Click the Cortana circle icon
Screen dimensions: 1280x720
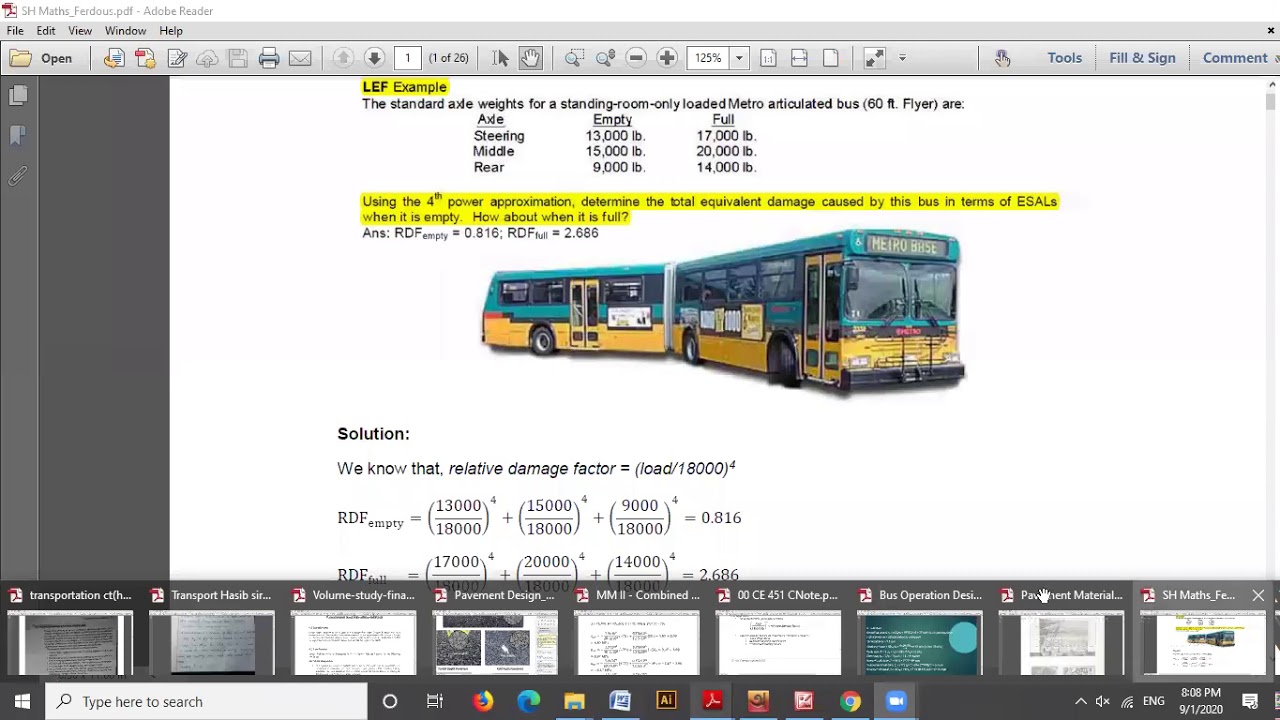point(390,701)
